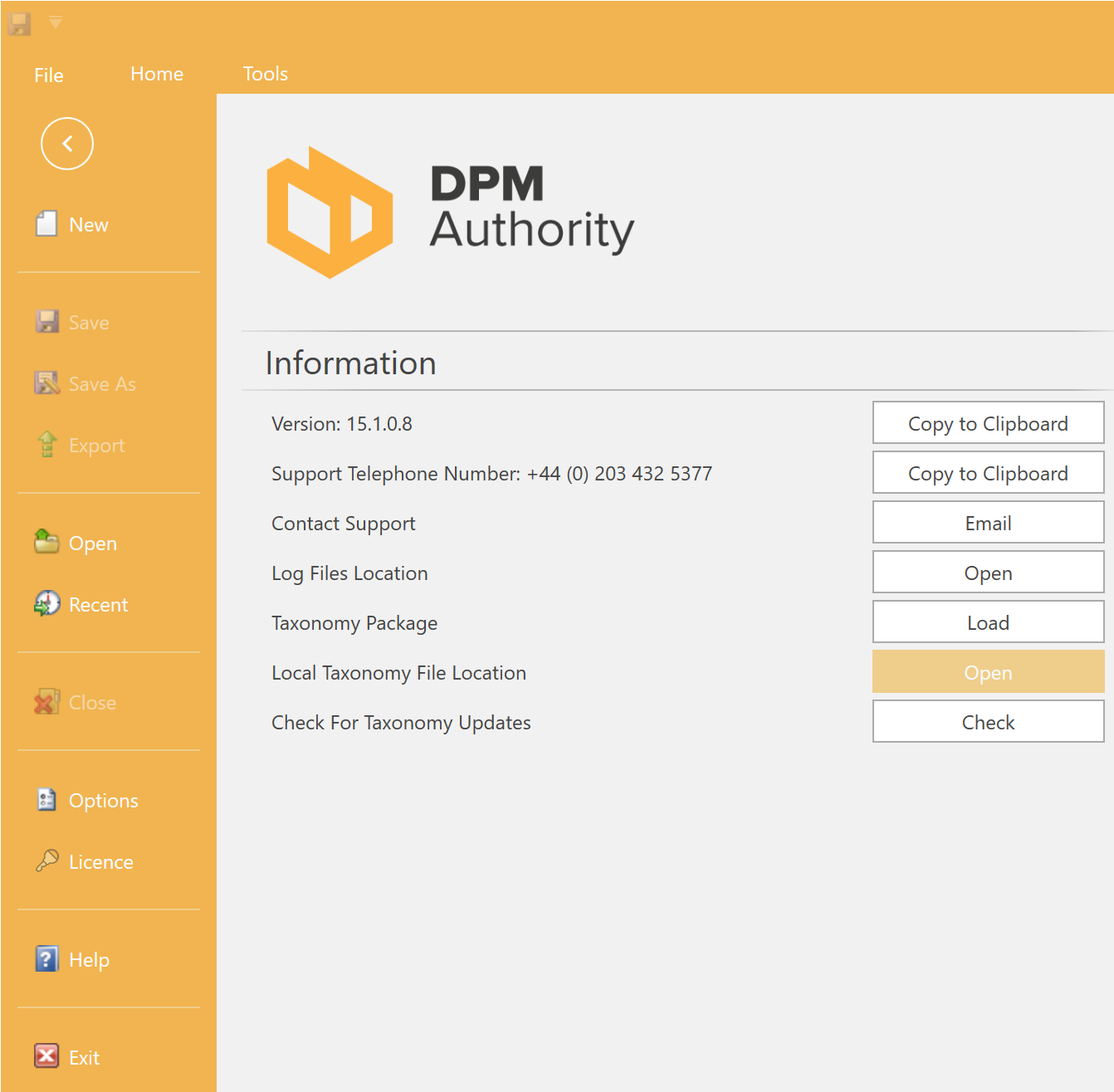This screenshot has height=1092, width=1114.
Task: Choose Save As menu entry
Action: click(x=102, y=384)
